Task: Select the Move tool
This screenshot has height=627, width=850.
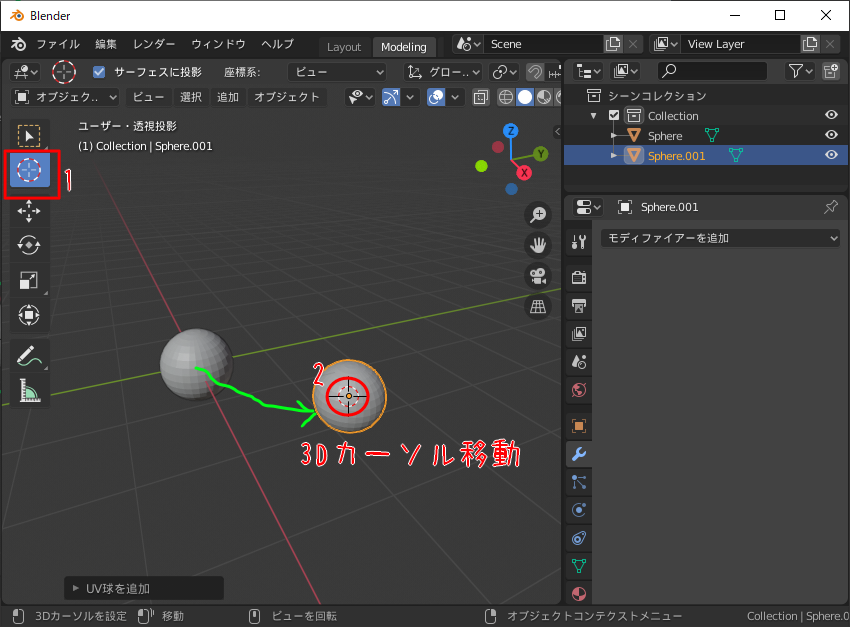Action: 29,211
